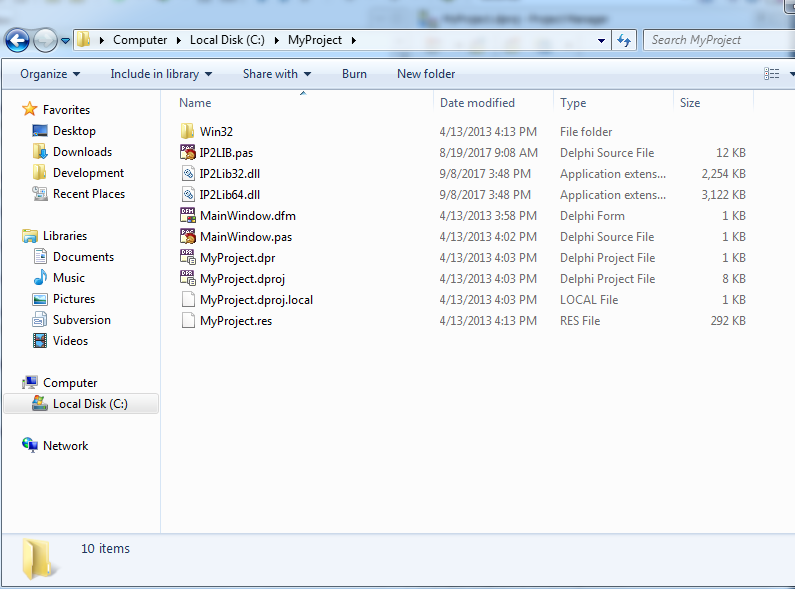The image size is (795, 589).
Task: Sort files by Date modified column
Action: [x=478, y=103]
